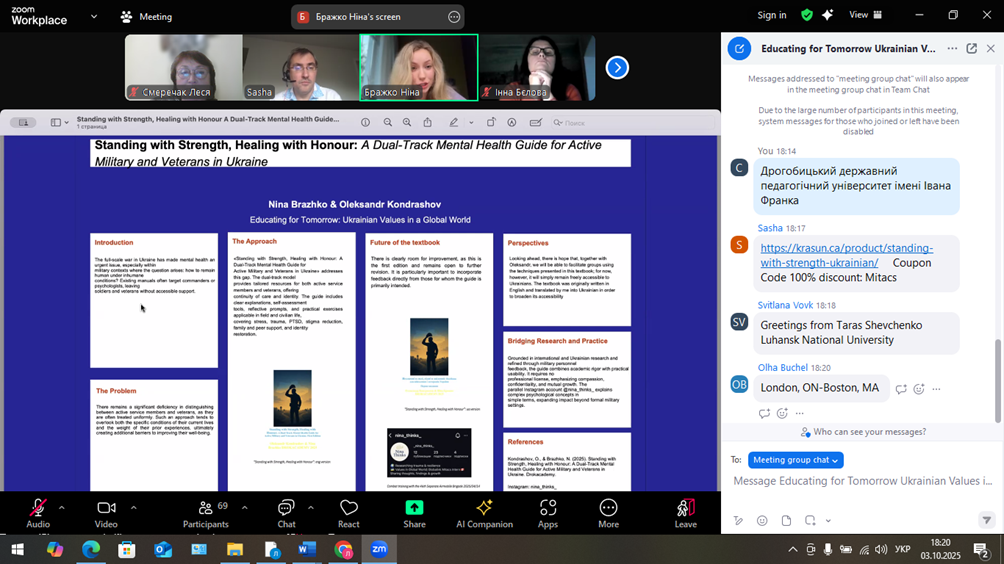Expand the video options arrow next to Video
Viewport: 1004px width, 564px height.
(x=133, y=507)
